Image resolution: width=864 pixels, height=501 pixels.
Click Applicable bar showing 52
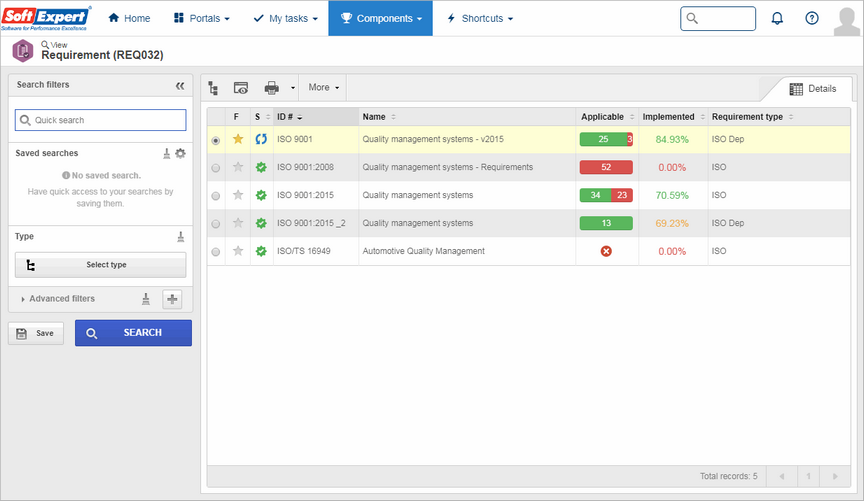click(x=606, y=167)
